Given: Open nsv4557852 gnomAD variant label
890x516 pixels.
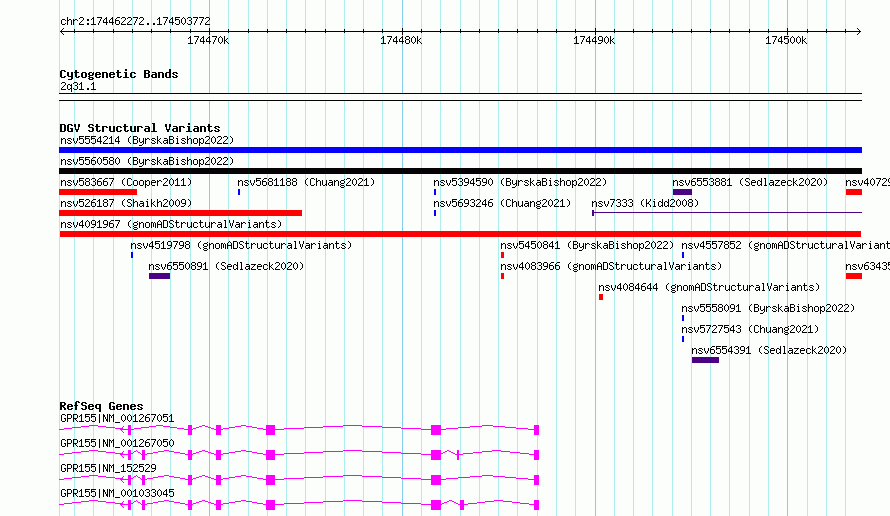Looking at the screenshot, I should click(x=786, y=245).
